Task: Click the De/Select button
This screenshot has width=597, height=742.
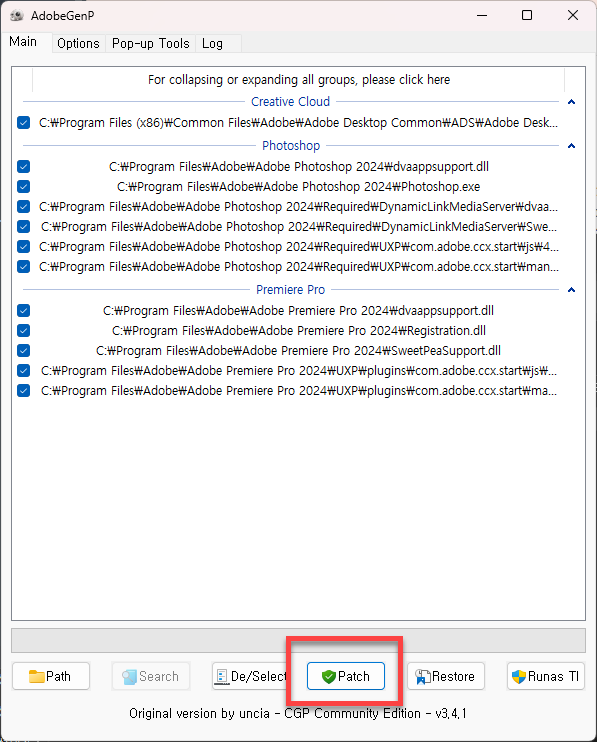Action: (251, 676)
